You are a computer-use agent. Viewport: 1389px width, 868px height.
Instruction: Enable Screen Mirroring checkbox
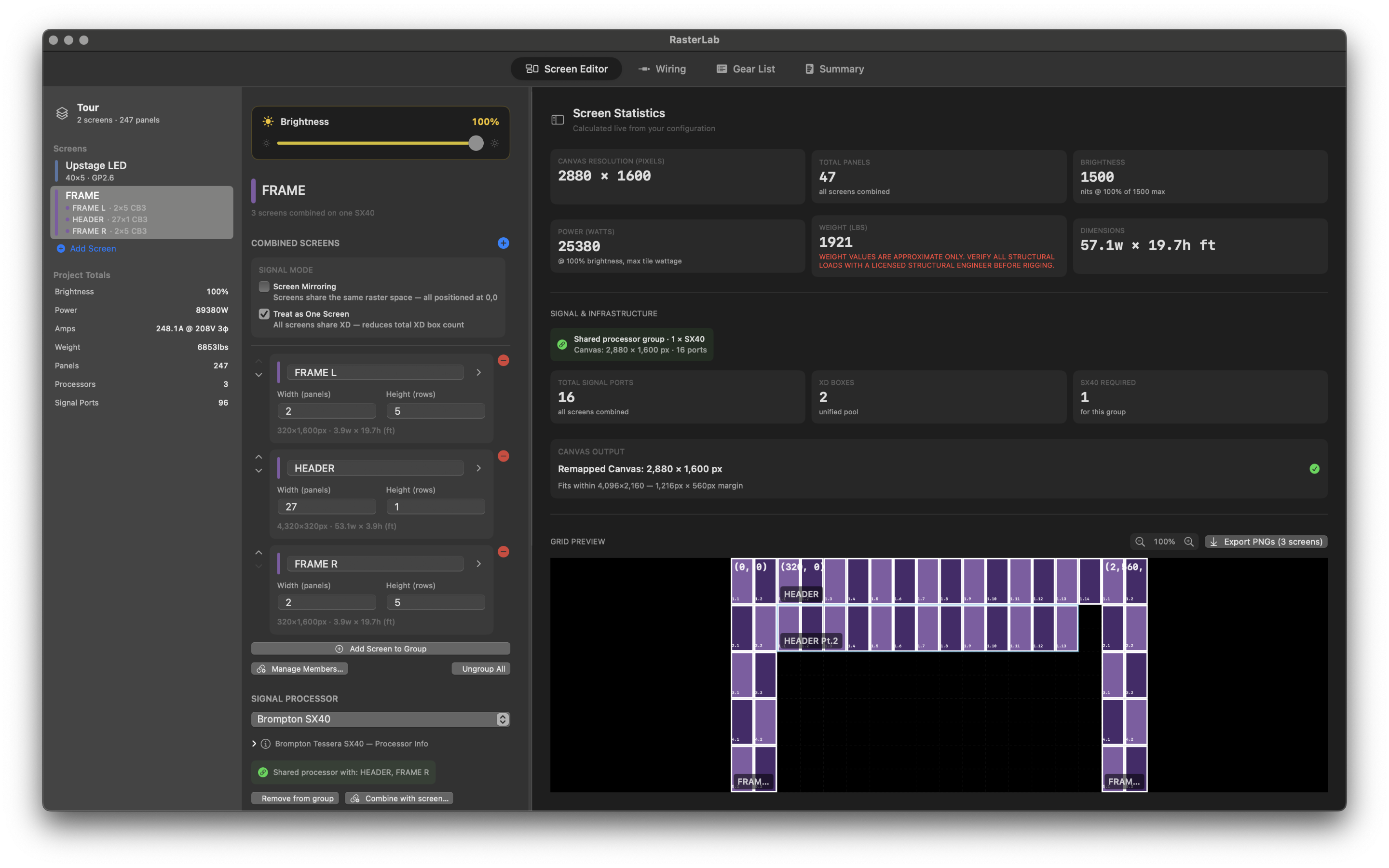pos(264,286)
